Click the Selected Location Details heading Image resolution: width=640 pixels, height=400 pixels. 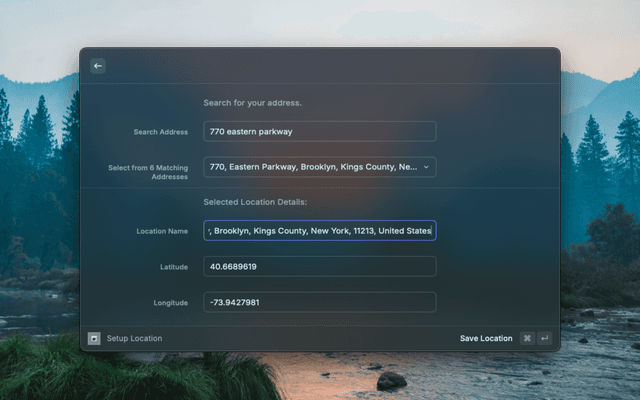pyautogui.click(x=255, y=202)
